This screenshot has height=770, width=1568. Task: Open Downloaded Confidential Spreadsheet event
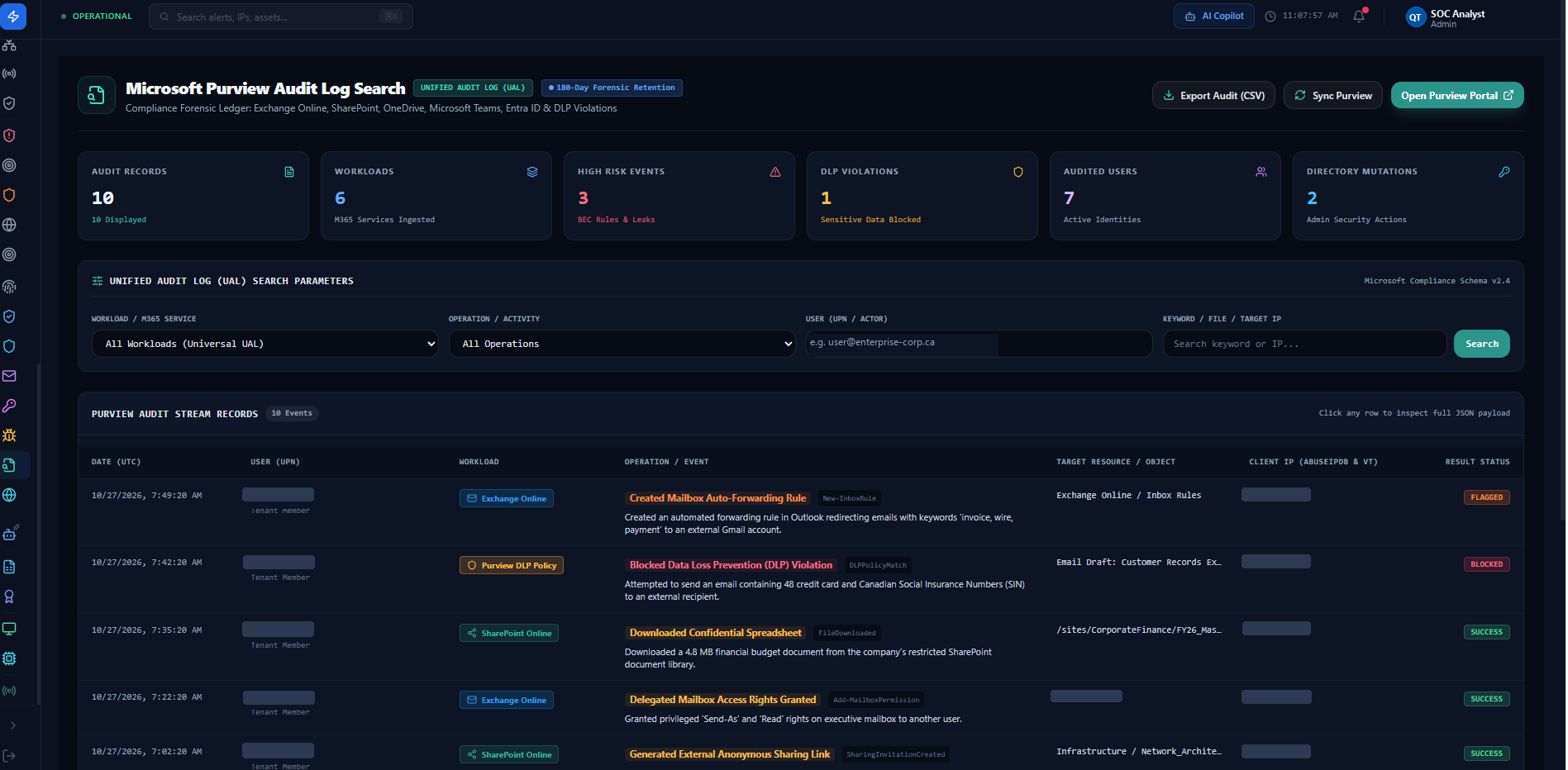click(x=715, y=633)
